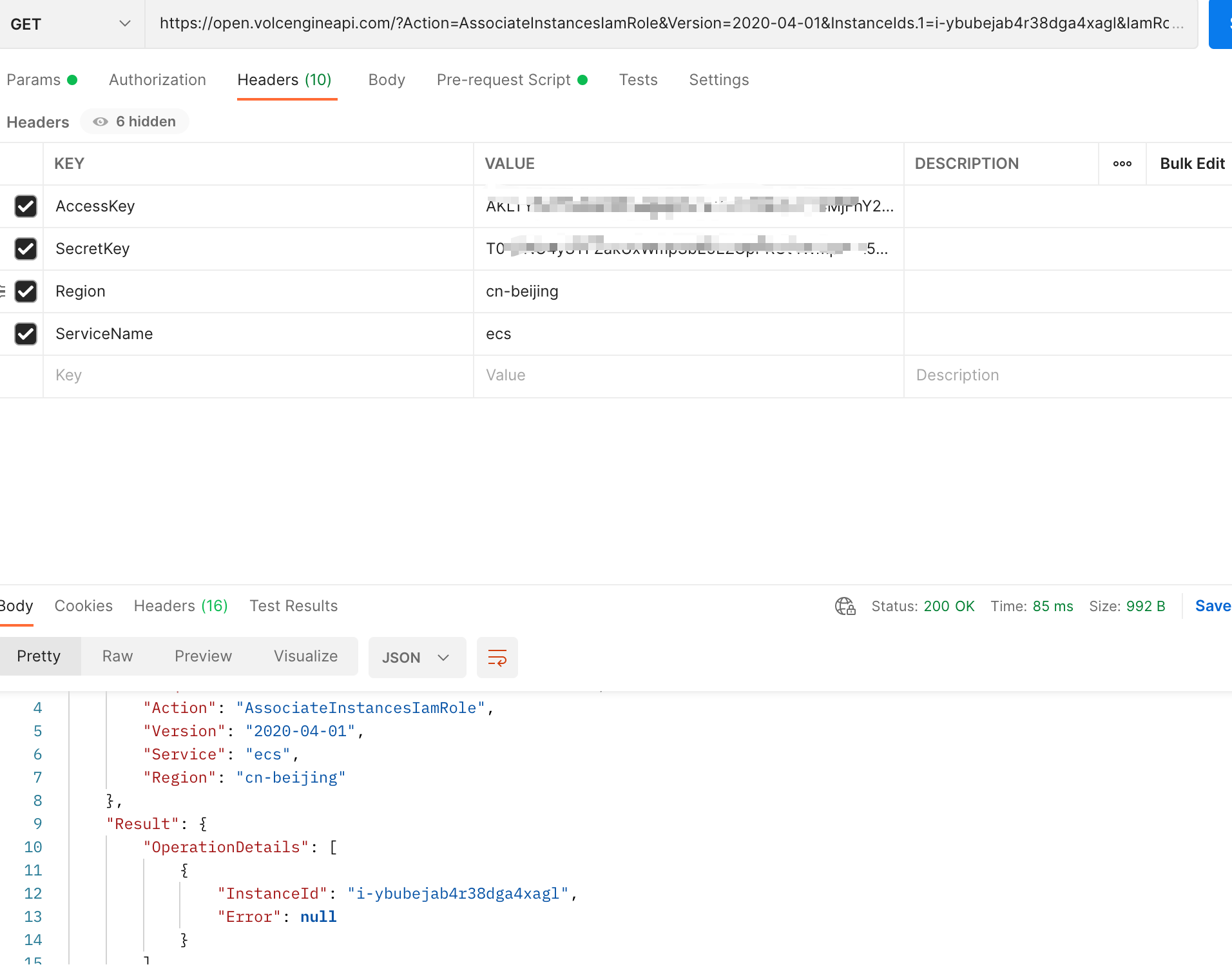Image resolution: width=1232 pixels, height=967 pixels.
Task: Click the null Error value
Action: (318, 917)
